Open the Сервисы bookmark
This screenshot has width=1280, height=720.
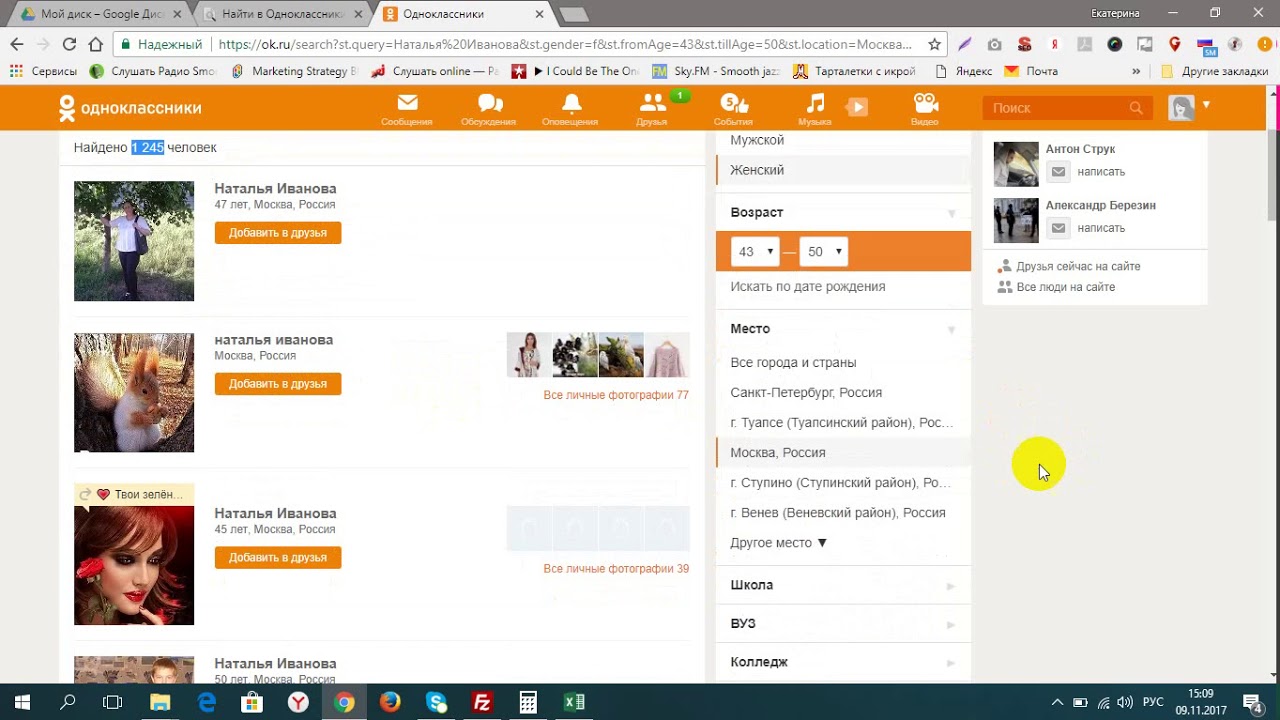43,71
